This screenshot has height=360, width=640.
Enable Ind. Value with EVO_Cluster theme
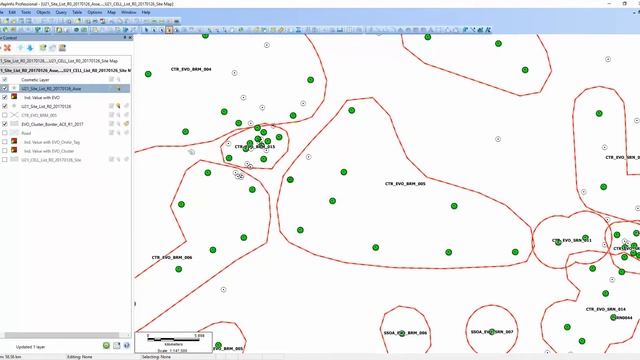coord(5,151)
